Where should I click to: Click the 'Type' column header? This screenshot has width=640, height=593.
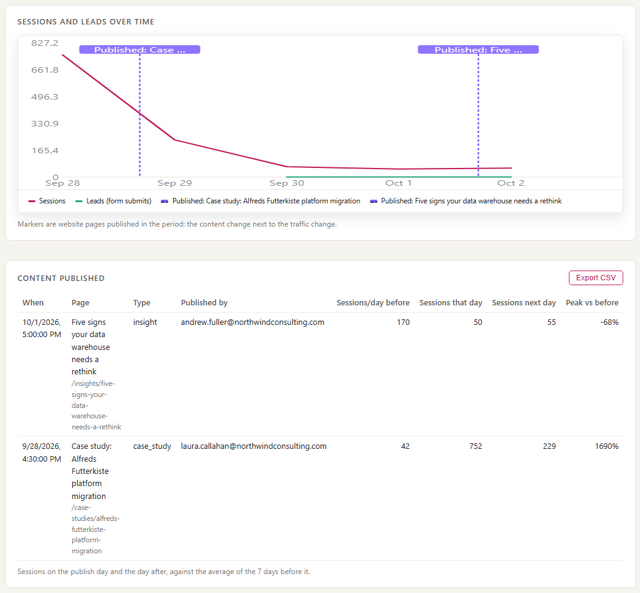[x=142, y=302]
